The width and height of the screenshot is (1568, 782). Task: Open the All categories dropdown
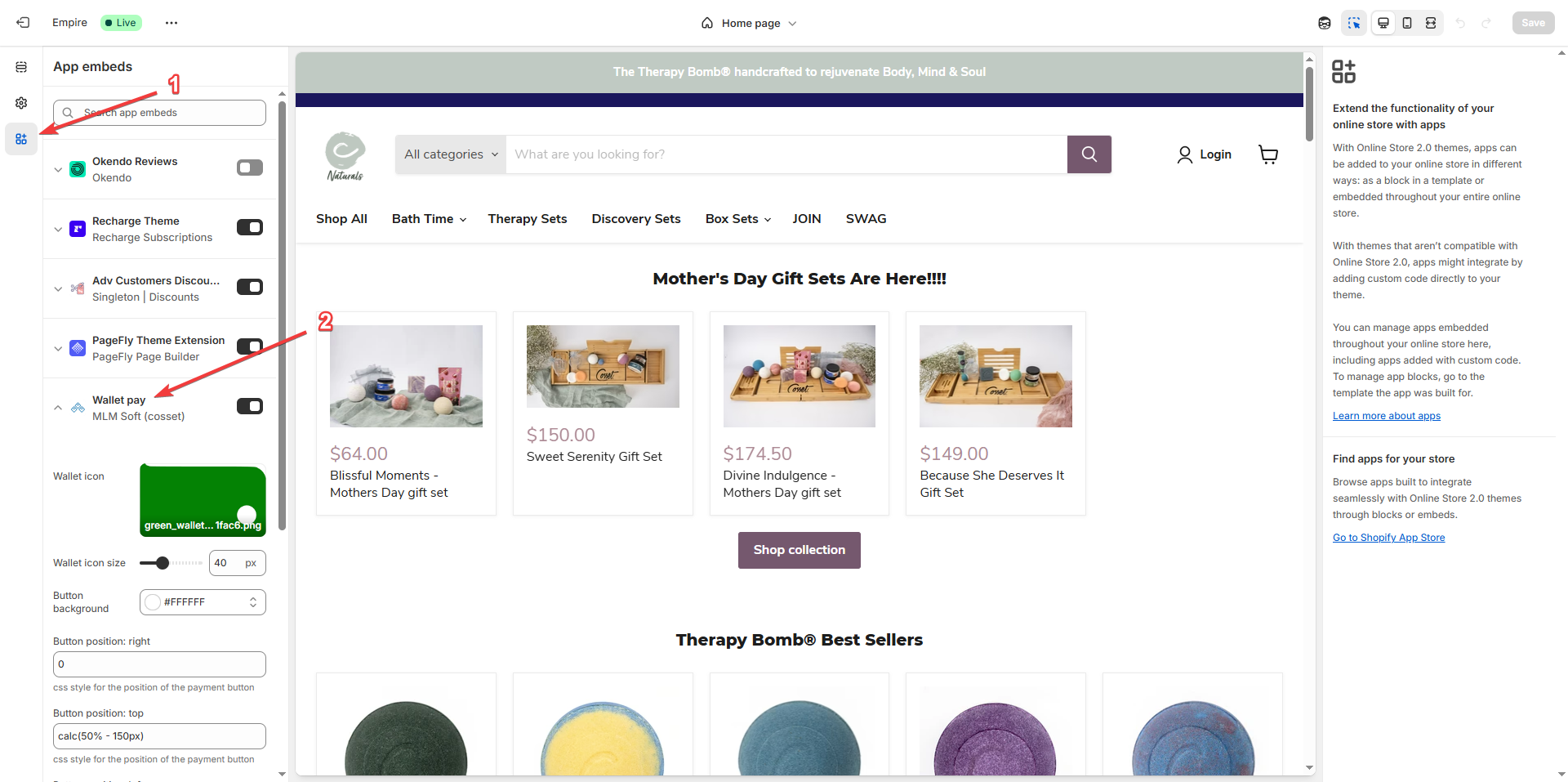pyautogui.click(x=451, y=154)
